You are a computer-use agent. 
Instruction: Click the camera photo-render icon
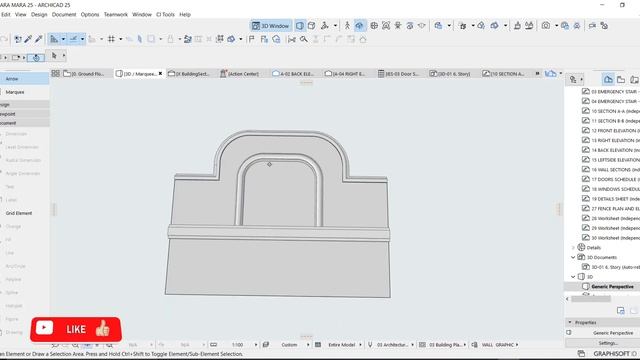pos(546,26)
